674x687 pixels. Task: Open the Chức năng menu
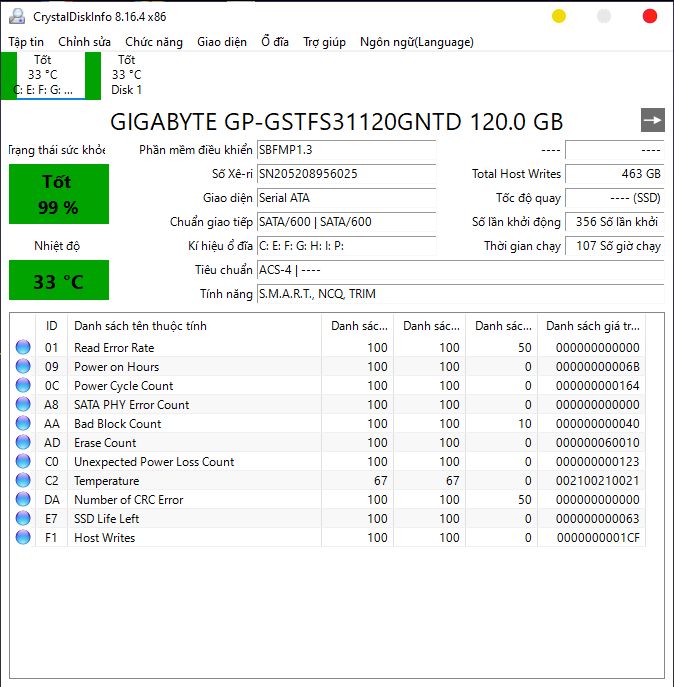[154, 42]
